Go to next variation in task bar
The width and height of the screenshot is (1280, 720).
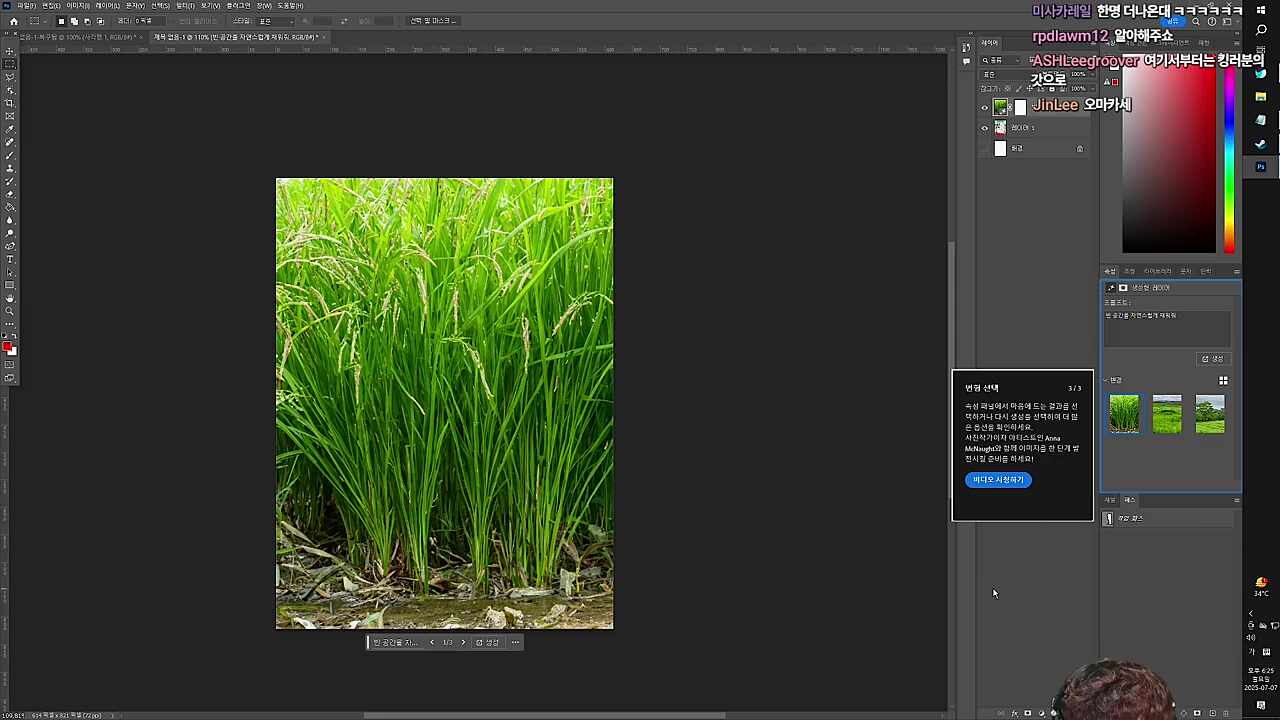tap(463, 642)
